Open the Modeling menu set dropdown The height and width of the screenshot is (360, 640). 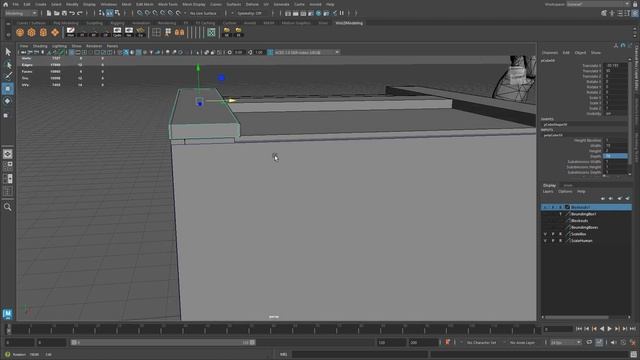(20, 13)
